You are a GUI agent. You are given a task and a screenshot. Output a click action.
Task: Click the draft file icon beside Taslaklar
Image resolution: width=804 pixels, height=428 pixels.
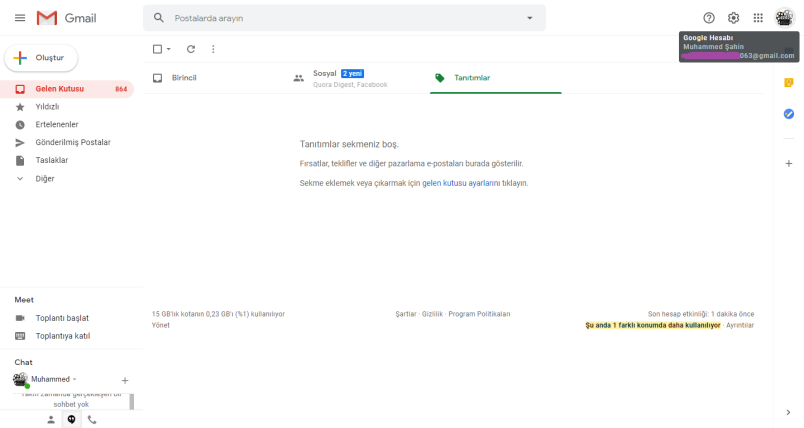(x=20, y=161)
